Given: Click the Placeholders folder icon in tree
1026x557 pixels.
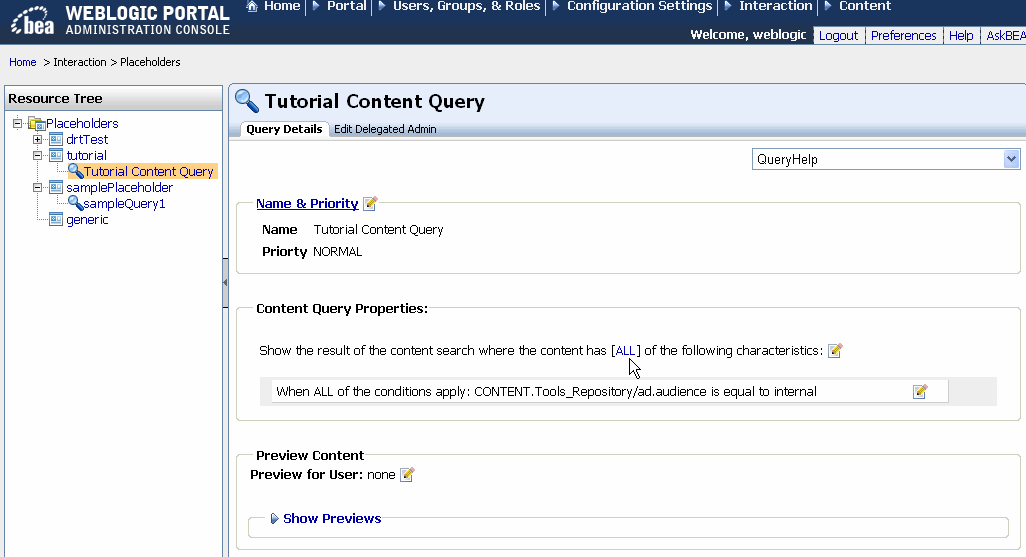Looking at the screenshot, I should pyautogui.click(x=36, y=123).
